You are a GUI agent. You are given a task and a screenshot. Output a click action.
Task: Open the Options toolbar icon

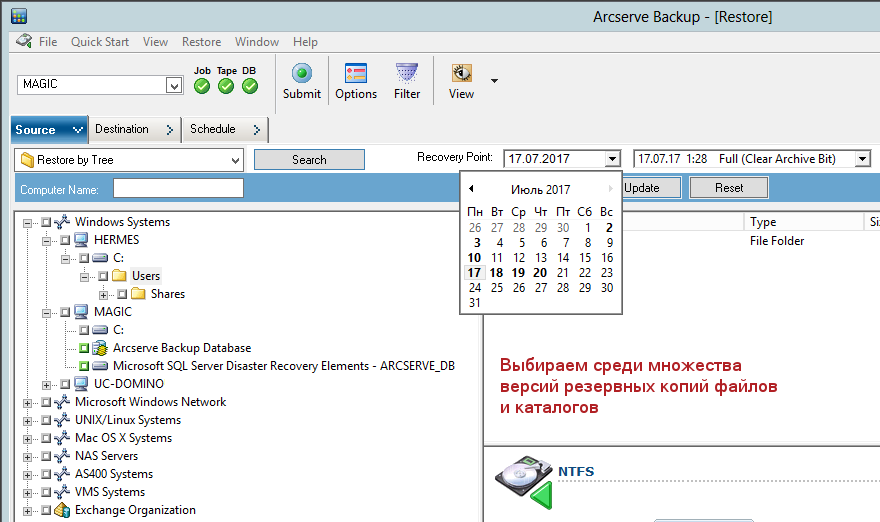coord(356,73)
